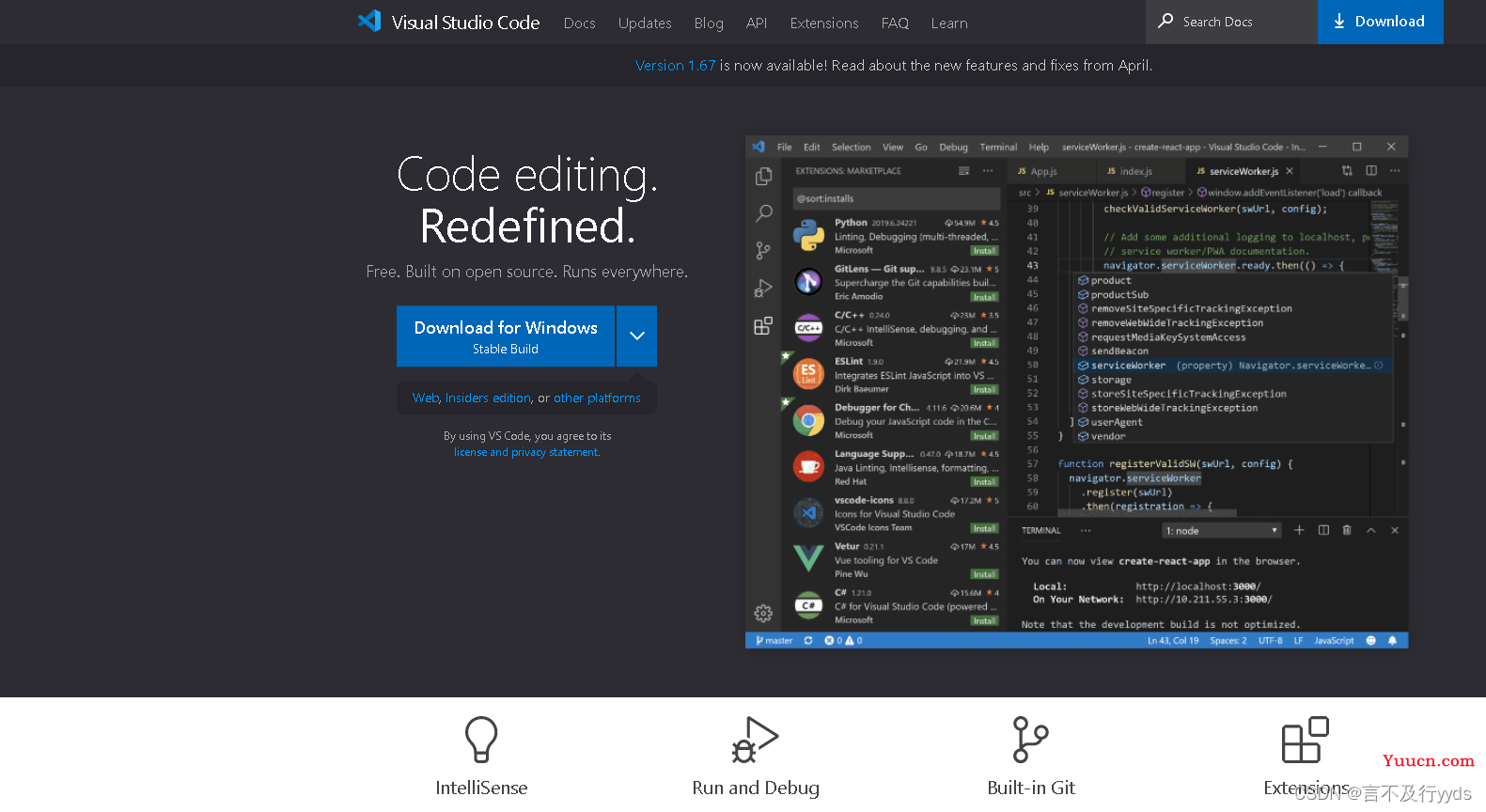Click the notification bell in screenshot status bar
This screenshot has height=812, width=1486.
click(1392, 640)
